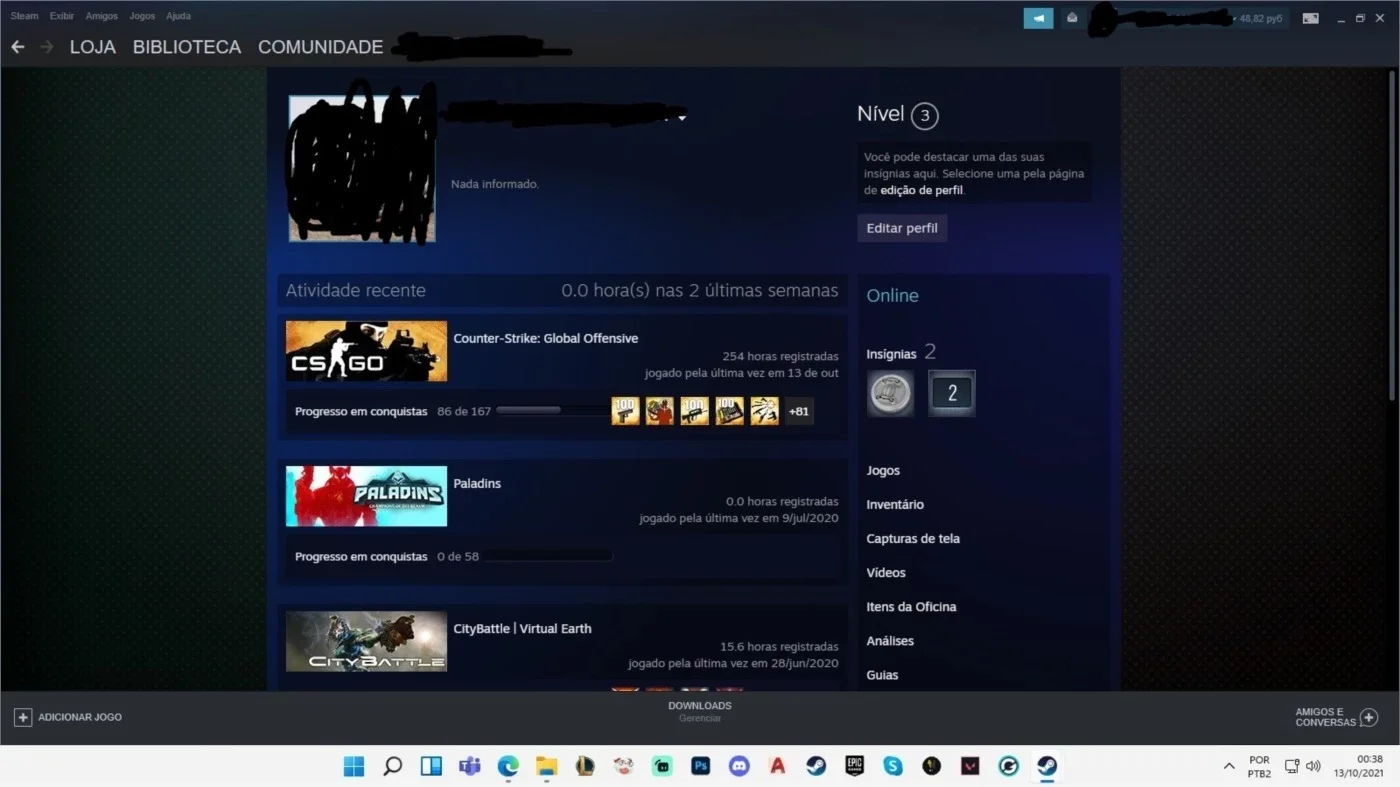The height and width of the screenshot is (787, 1400).
Task: Open the wallet balance 48,82 account dropdown
Action: coord(1258,18)
